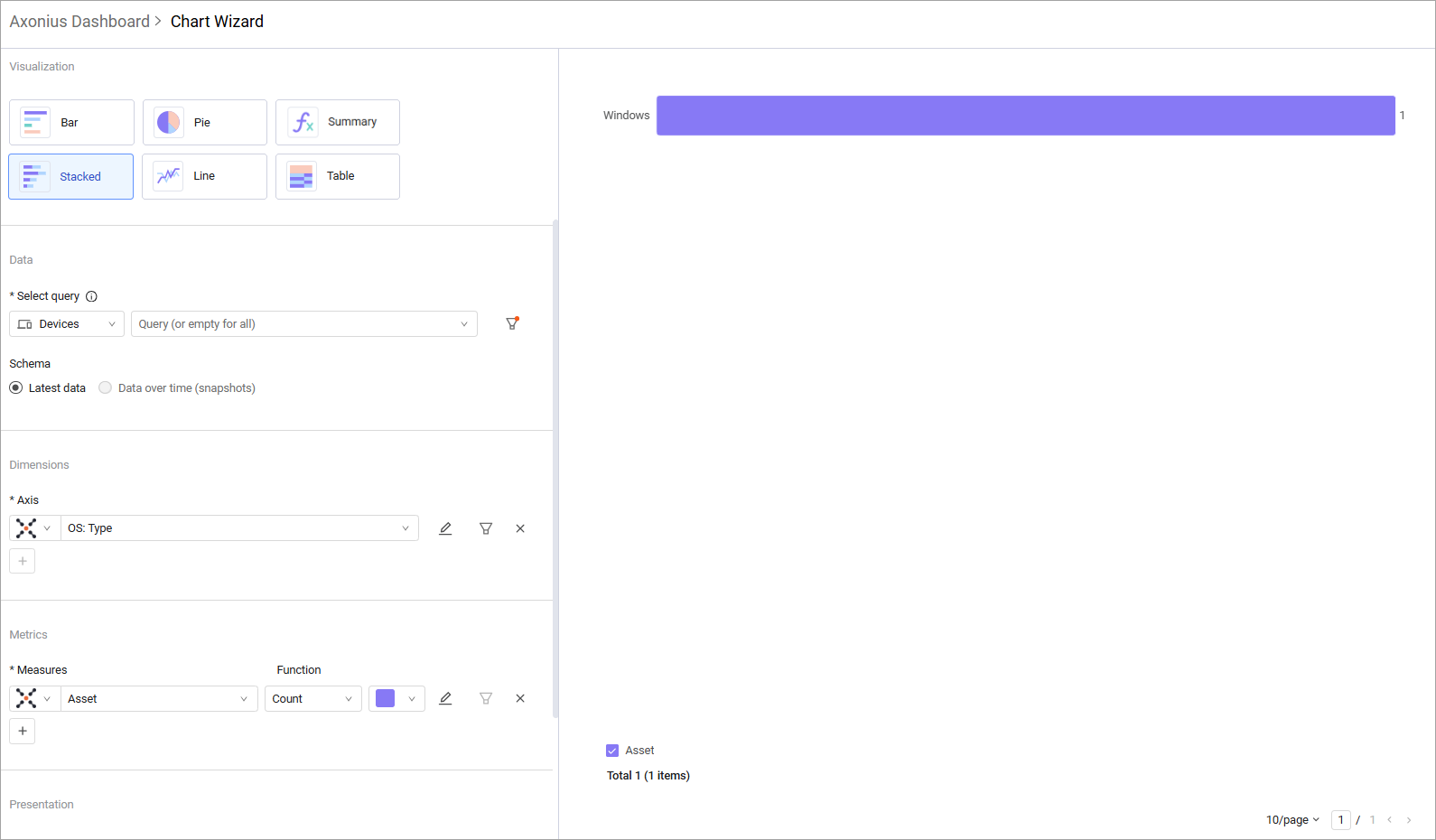
Task: Click the Windows bar in chart
Action: coord(1026,116)
